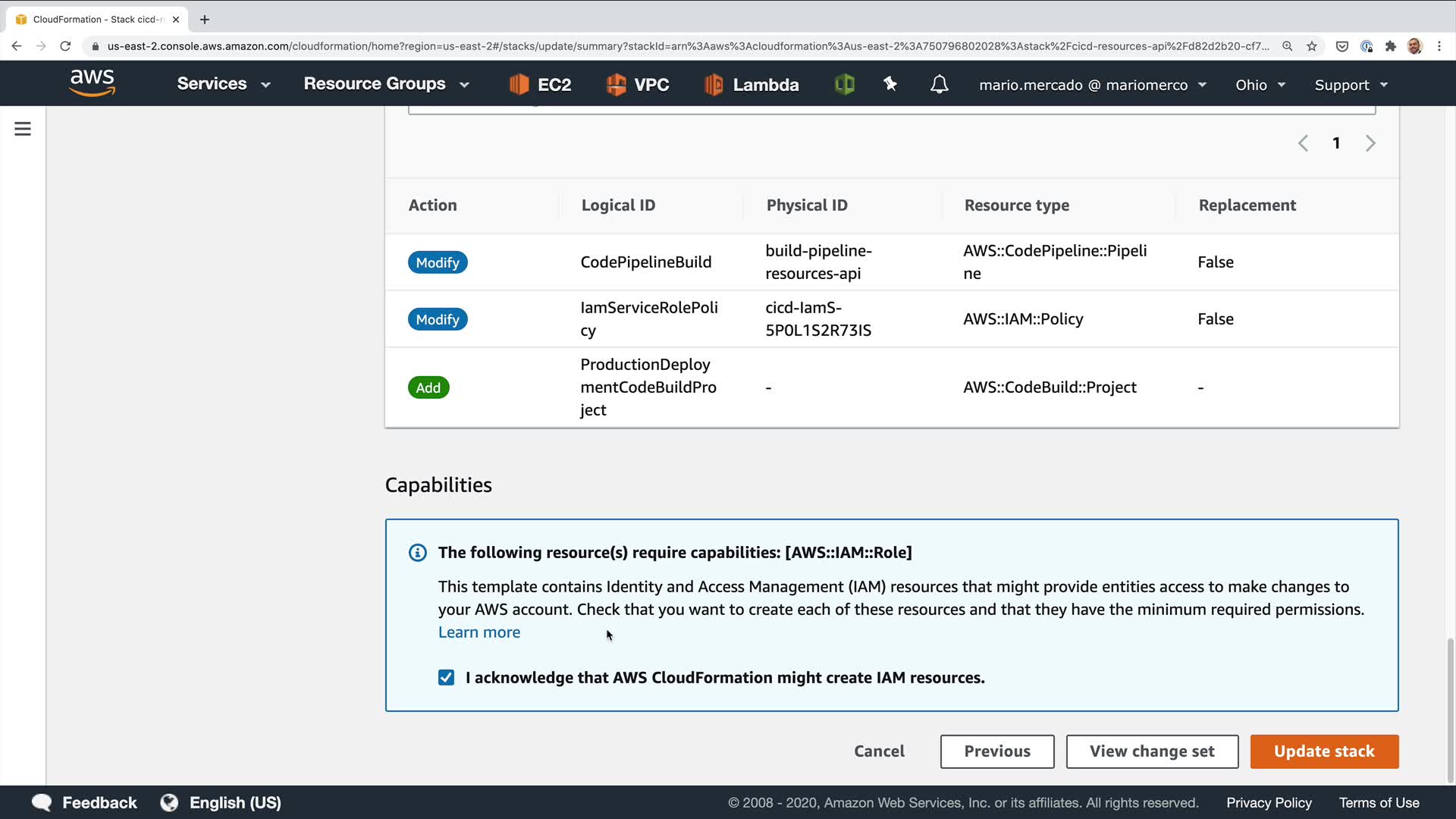
Task: Expand the Services dropdown menu
Action: pyautogui.click(x=223, y=84)
